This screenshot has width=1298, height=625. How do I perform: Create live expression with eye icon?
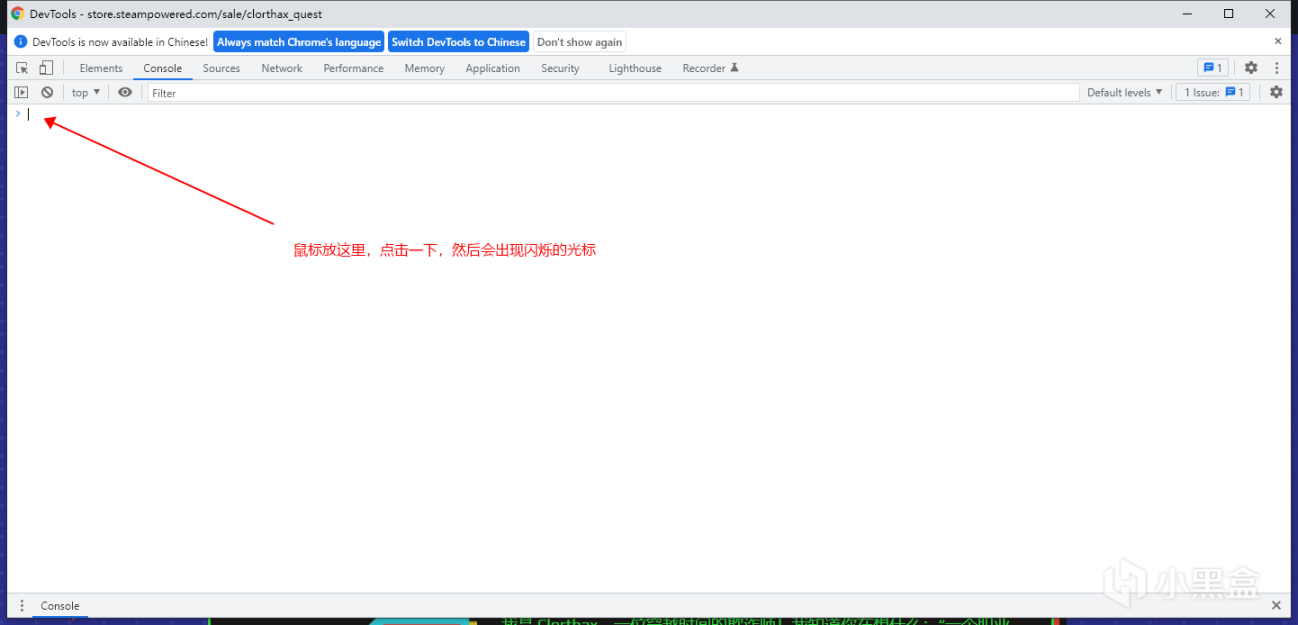(125, 92)
